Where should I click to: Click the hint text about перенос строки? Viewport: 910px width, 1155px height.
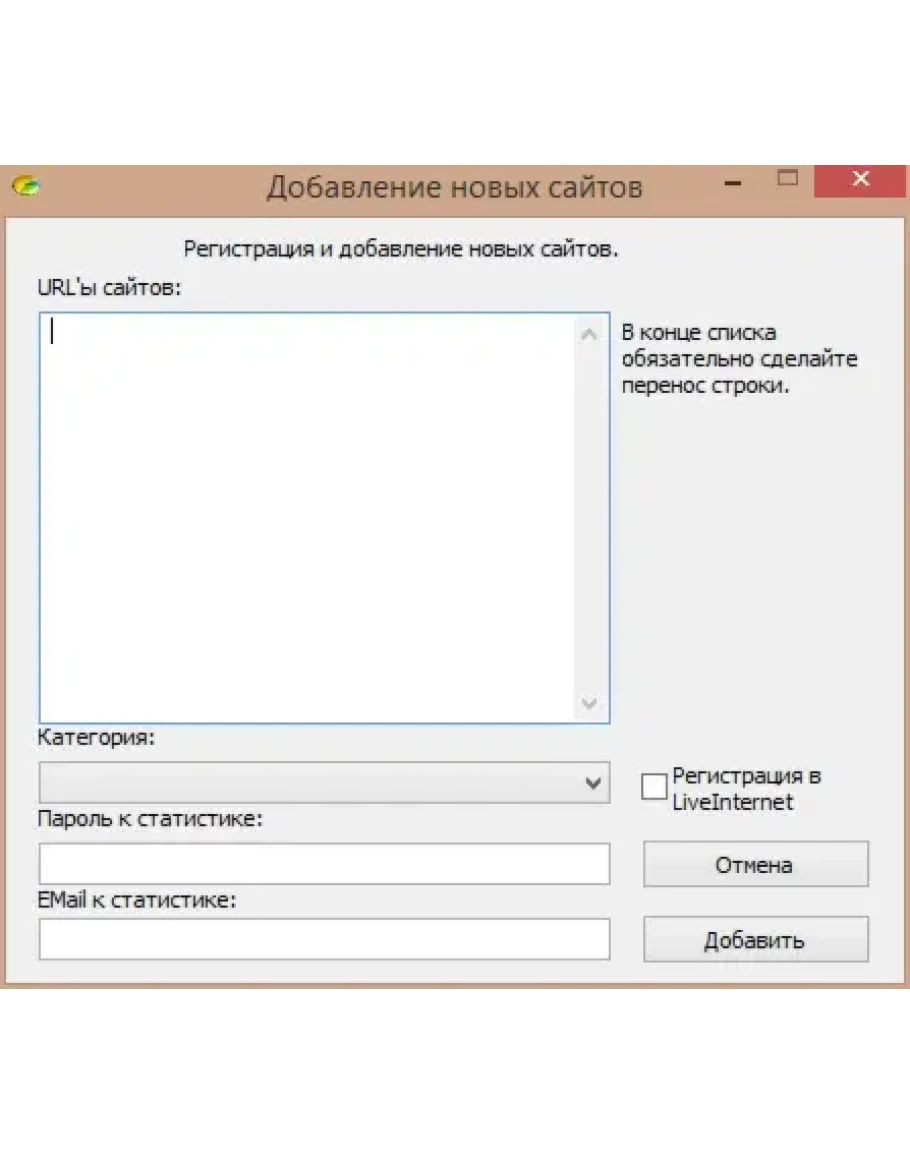739,359
